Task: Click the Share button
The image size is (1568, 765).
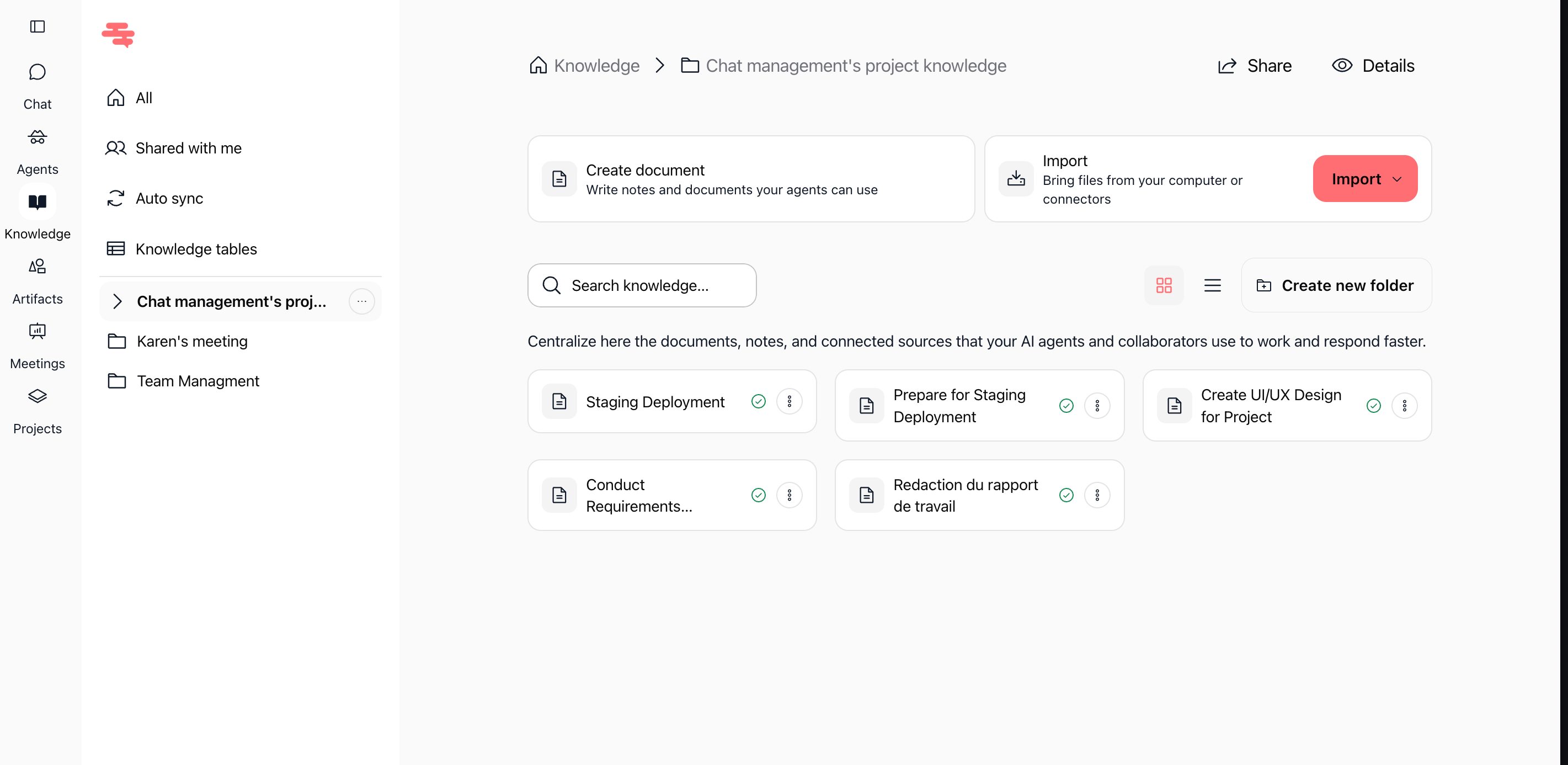Action: point(1255,65)
